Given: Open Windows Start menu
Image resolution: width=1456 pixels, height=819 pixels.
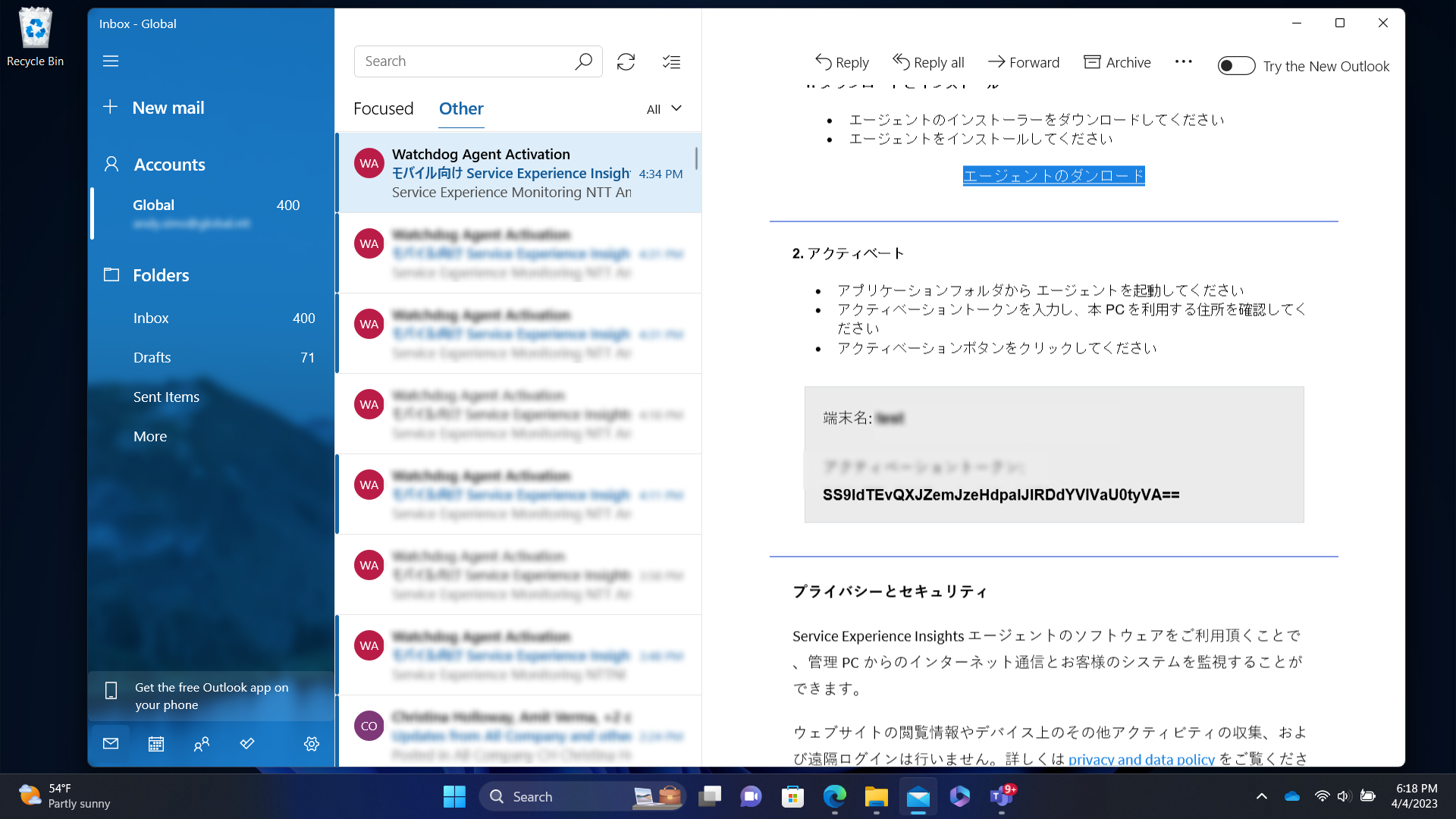Looking at the screenshot, I should click(454, 796).
